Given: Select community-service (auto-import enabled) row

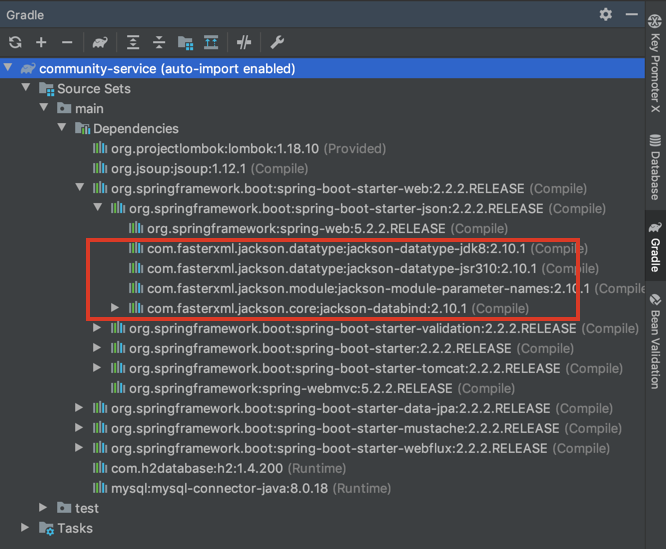Looking at the screenshot, I should point(322,68).
